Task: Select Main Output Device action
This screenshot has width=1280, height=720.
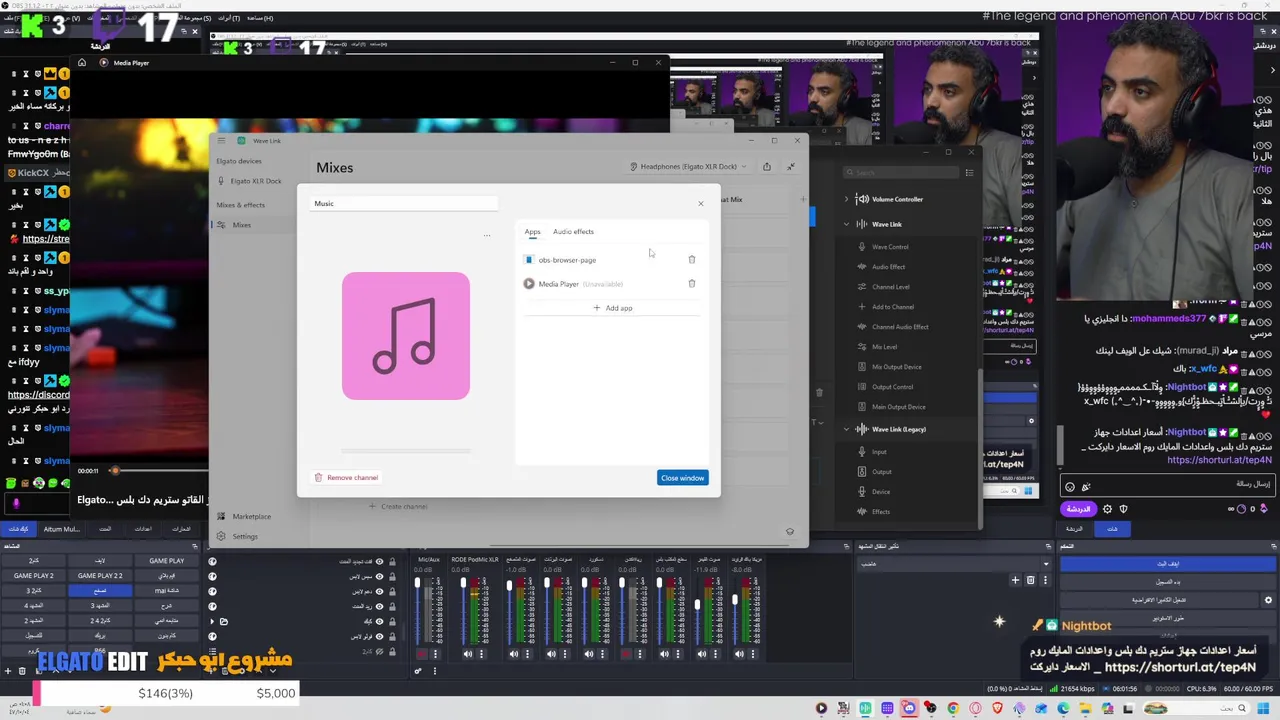Action: tap(898, 407)
